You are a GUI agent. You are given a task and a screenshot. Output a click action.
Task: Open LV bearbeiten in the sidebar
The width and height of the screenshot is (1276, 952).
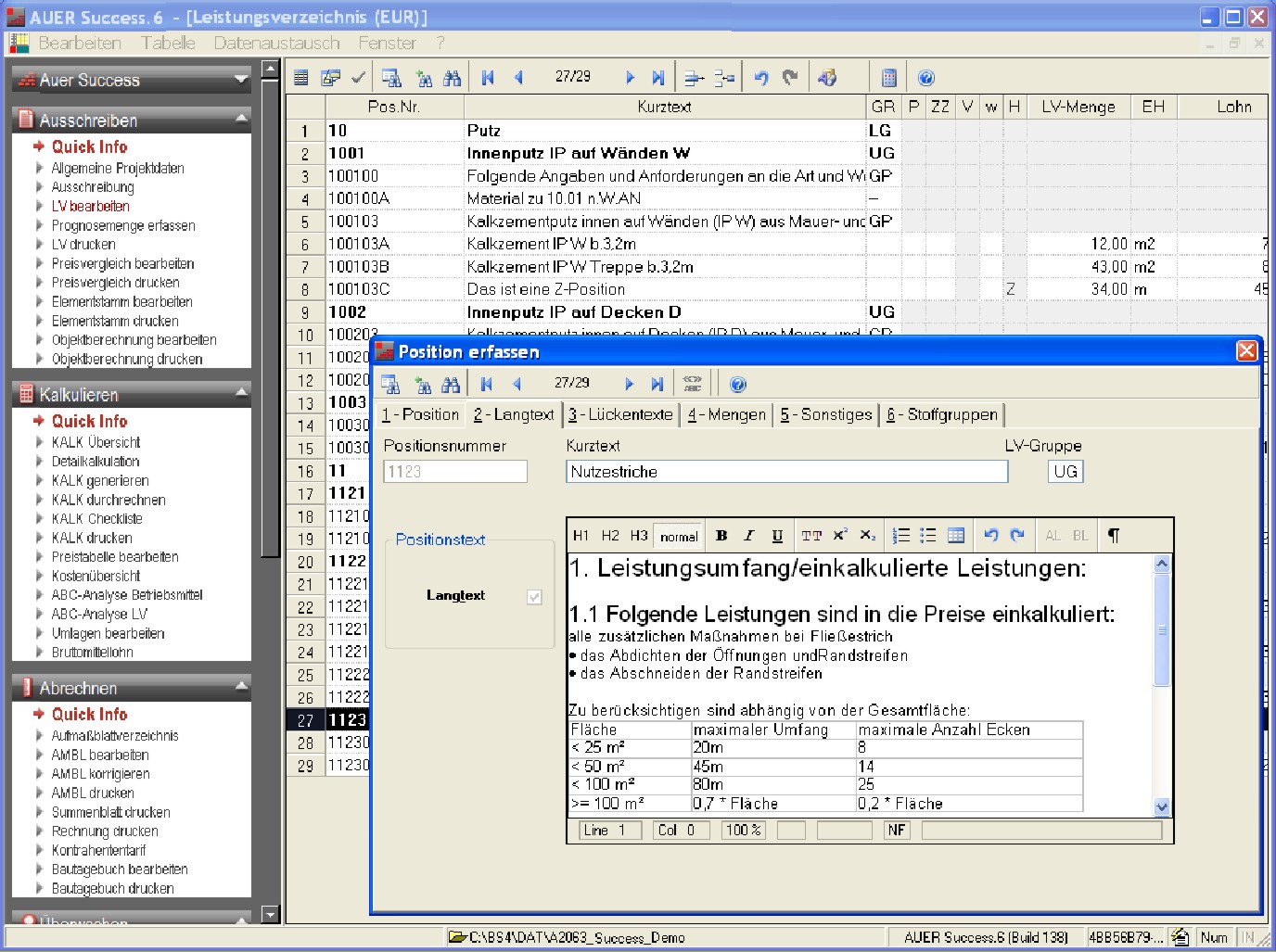[90, 206]
